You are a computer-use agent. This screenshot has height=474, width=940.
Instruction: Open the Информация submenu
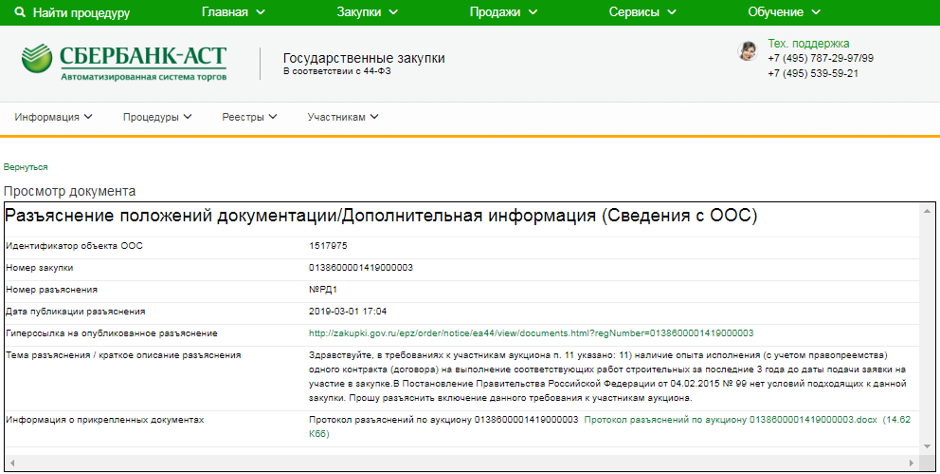tap(53, 117)
